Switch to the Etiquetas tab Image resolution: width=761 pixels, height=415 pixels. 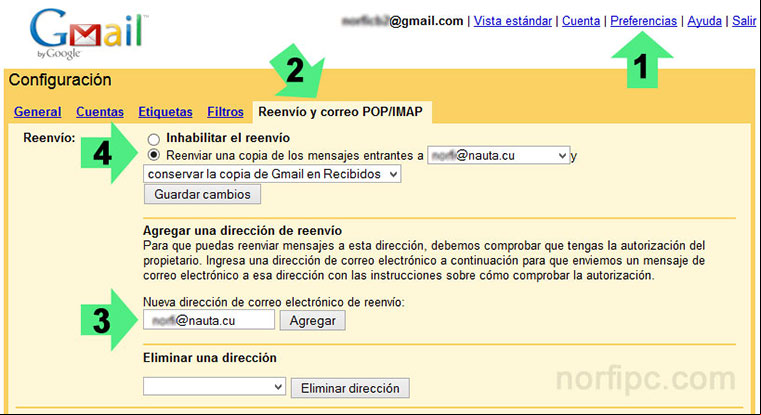[165, 112]
